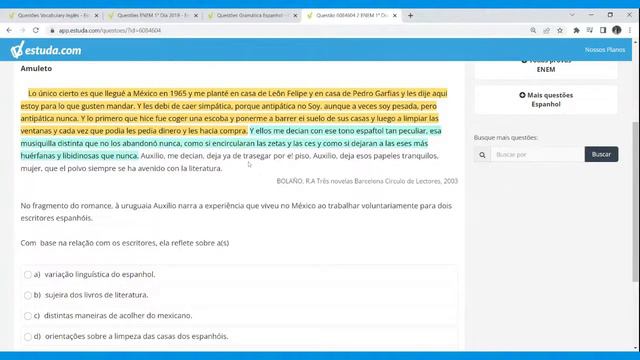
Task: Select option a) variação linguística do espanhol
Action: tap(28, 275)
